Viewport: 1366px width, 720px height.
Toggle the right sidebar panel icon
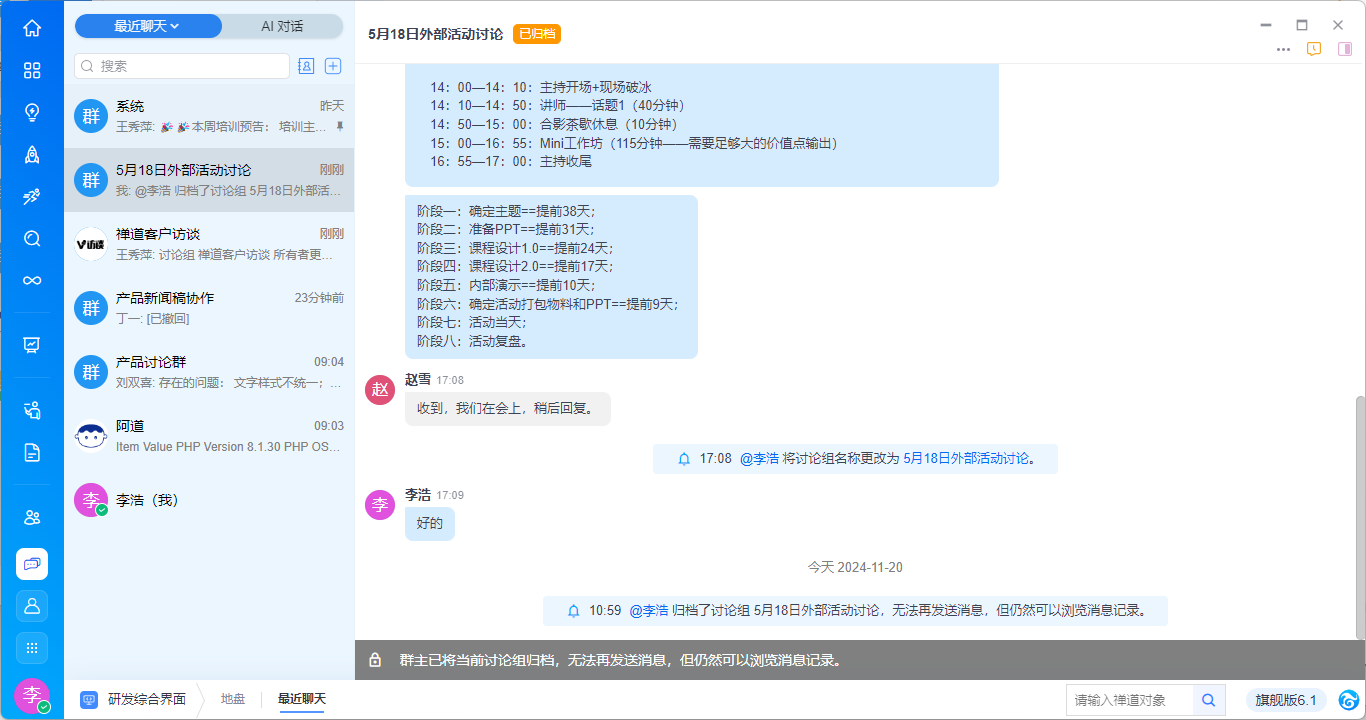pos(1344,49)
